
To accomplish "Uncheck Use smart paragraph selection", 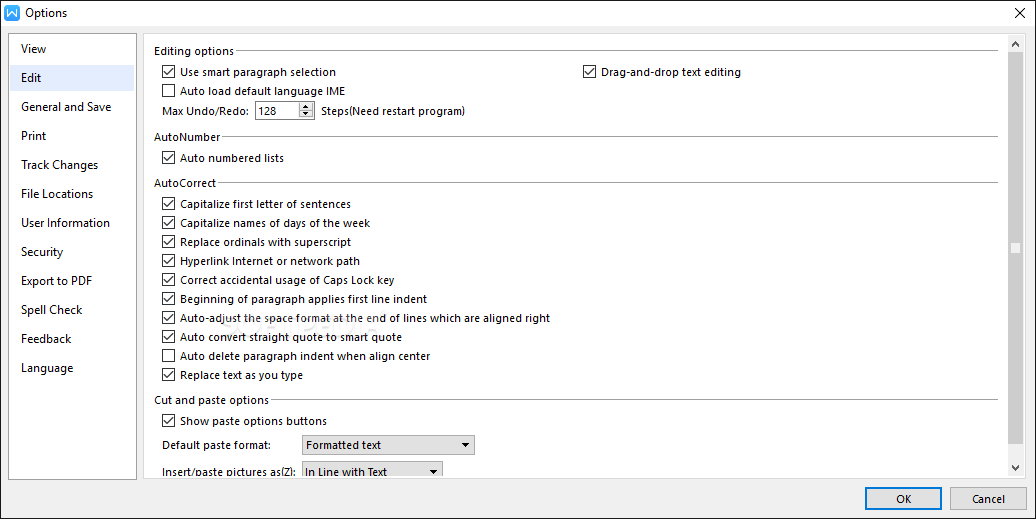I will (168, 71).
